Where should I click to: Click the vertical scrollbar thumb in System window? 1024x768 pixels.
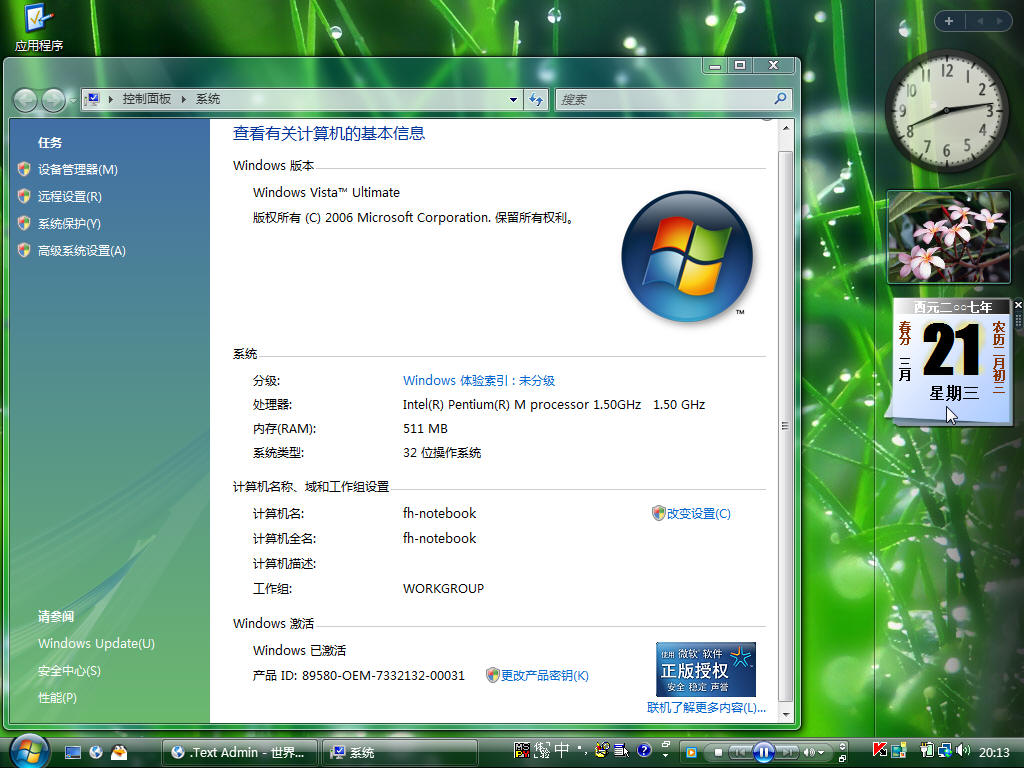click(786, 426)
